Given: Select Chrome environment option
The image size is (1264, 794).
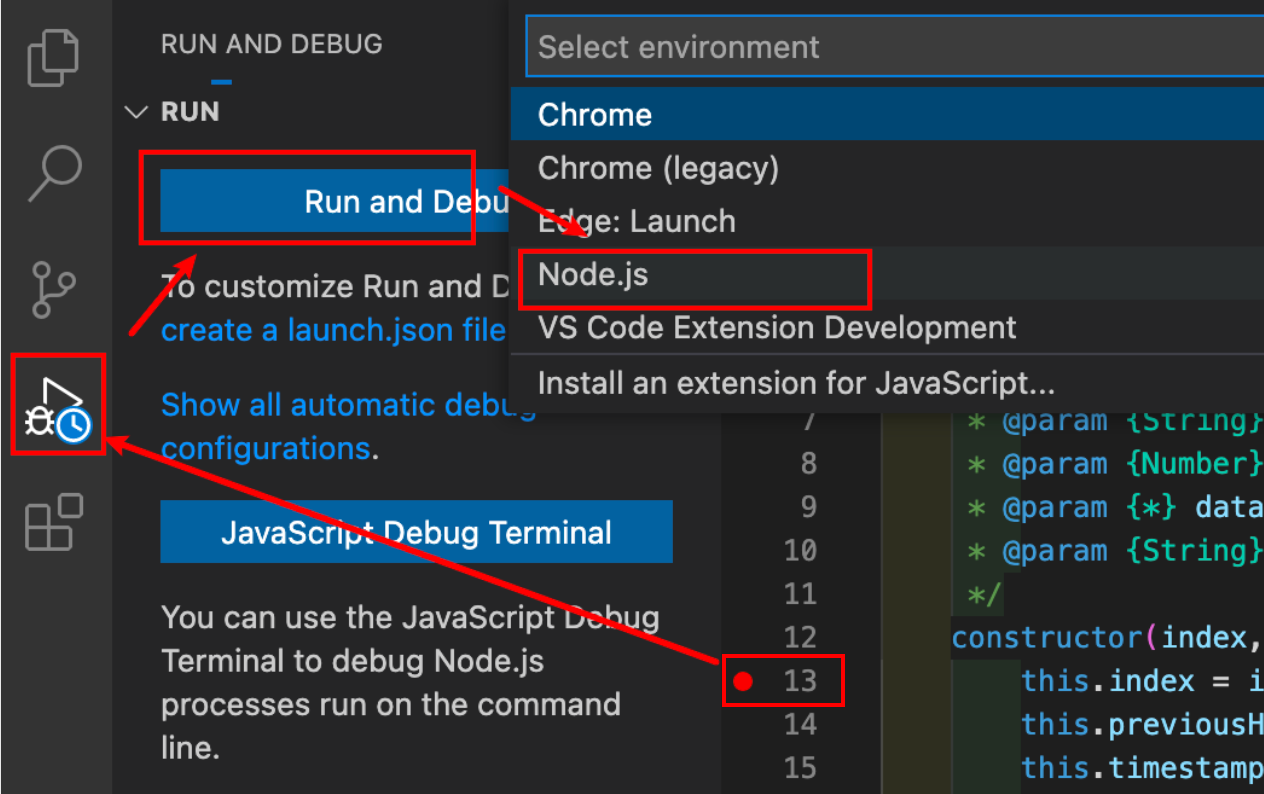Looking at the screenshot, I should (x=887, y=114).
